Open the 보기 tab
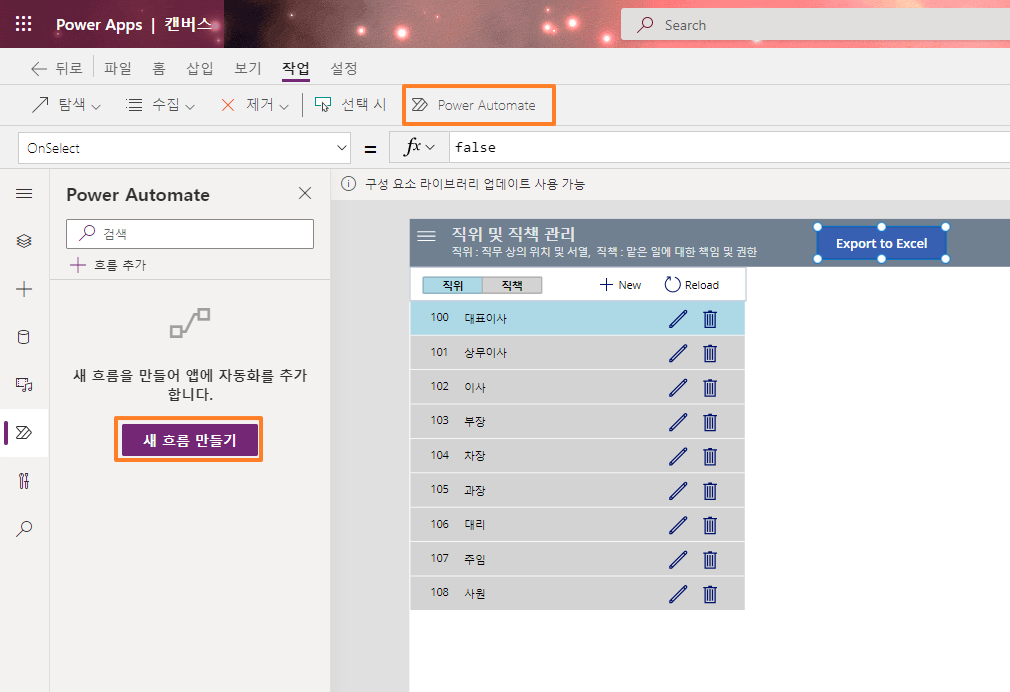This screenshot has width=1010, height=692. click(x=247, y=68)
